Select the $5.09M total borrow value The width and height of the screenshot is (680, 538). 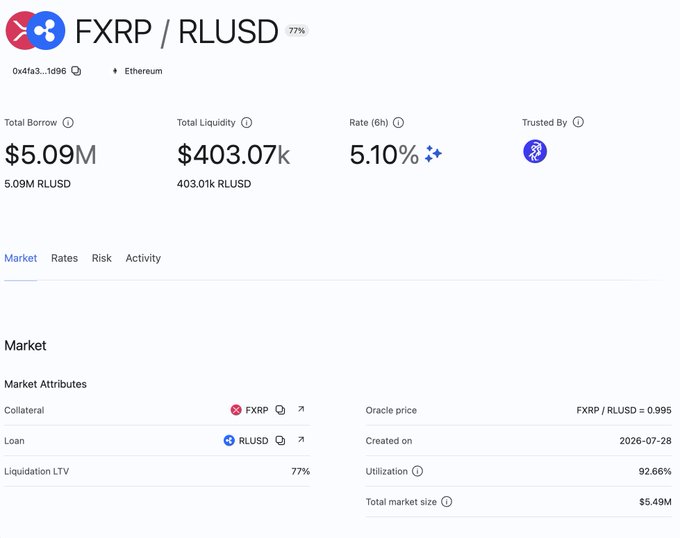50,155
